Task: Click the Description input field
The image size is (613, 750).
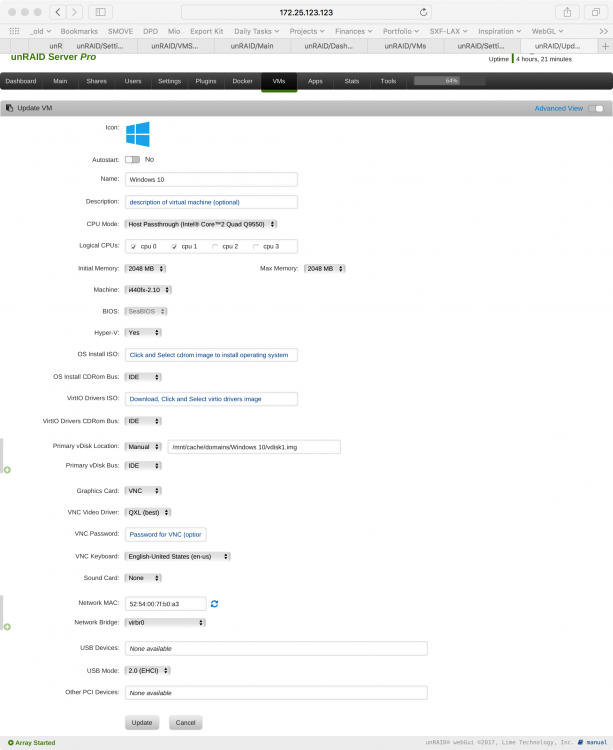Action: point(211,202)
